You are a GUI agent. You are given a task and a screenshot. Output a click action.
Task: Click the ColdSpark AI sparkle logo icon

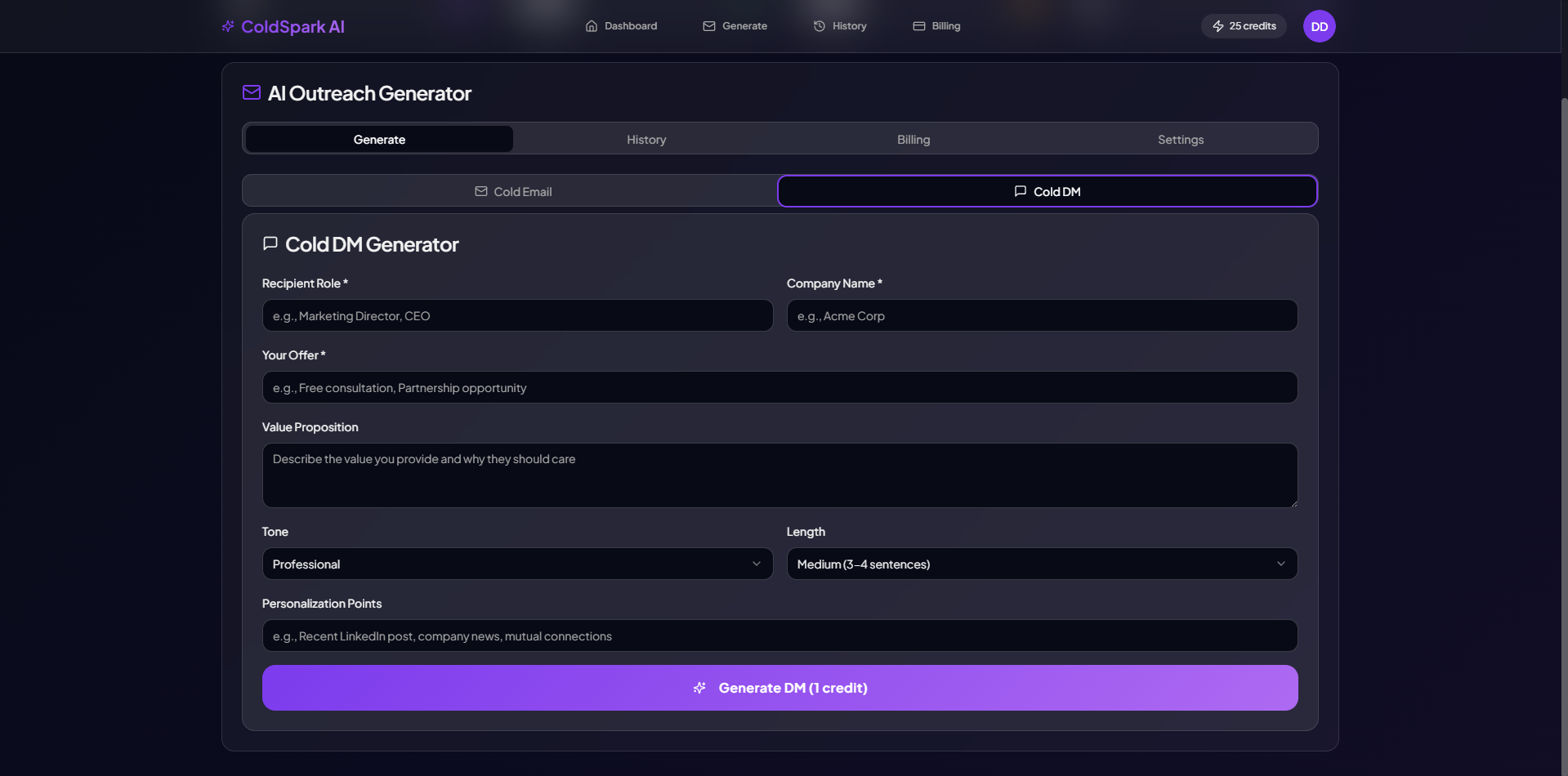coord(228,26)
